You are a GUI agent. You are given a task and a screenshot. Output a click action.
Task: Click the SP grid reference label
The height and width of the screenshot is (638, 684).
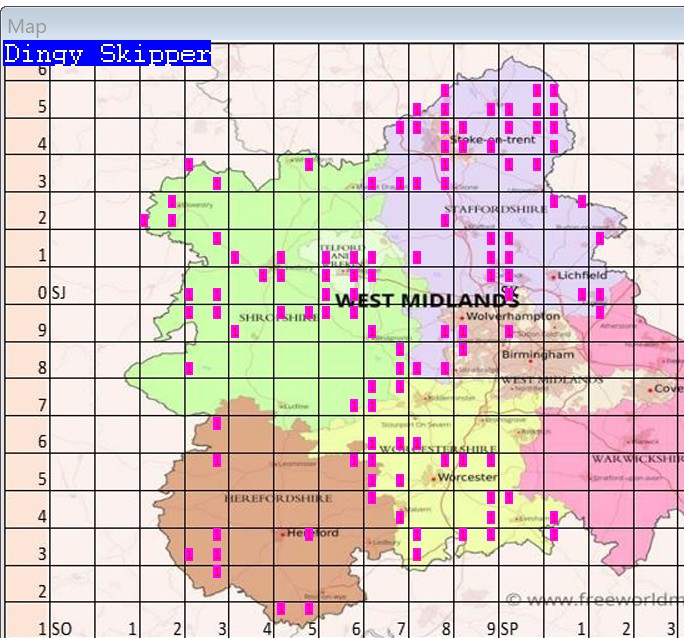pyautogui.click(x=509, y=629)
